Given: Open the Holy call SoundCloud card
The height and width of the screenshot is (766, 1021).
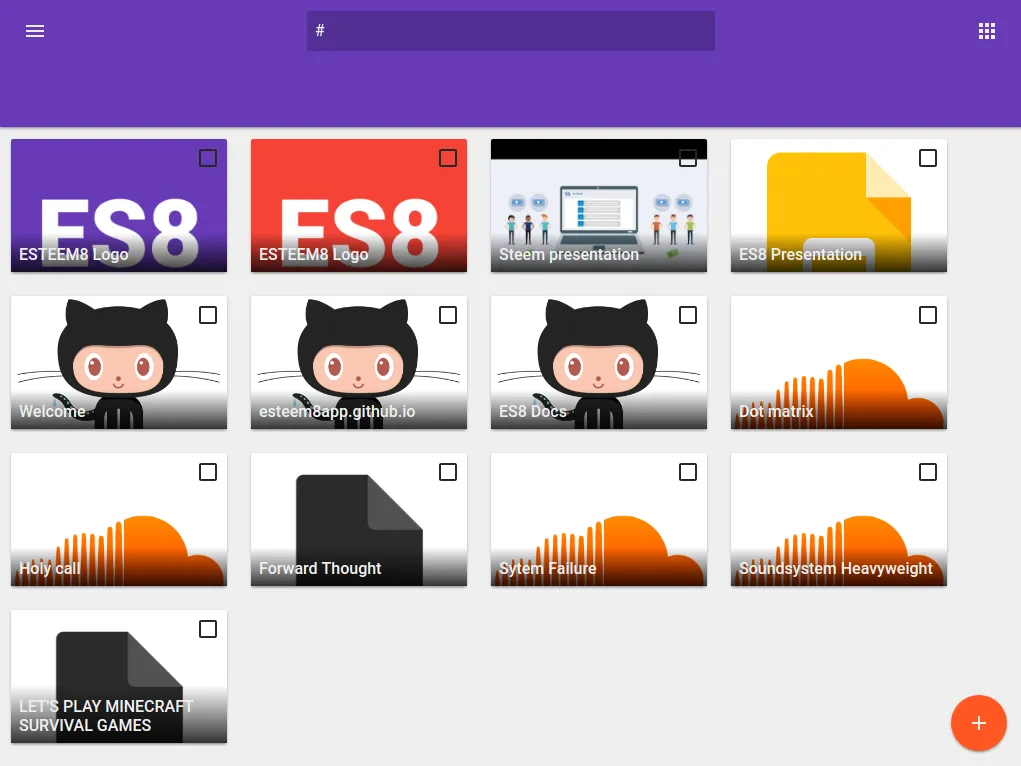Looking at the screenshot, I should click(119, 519).
